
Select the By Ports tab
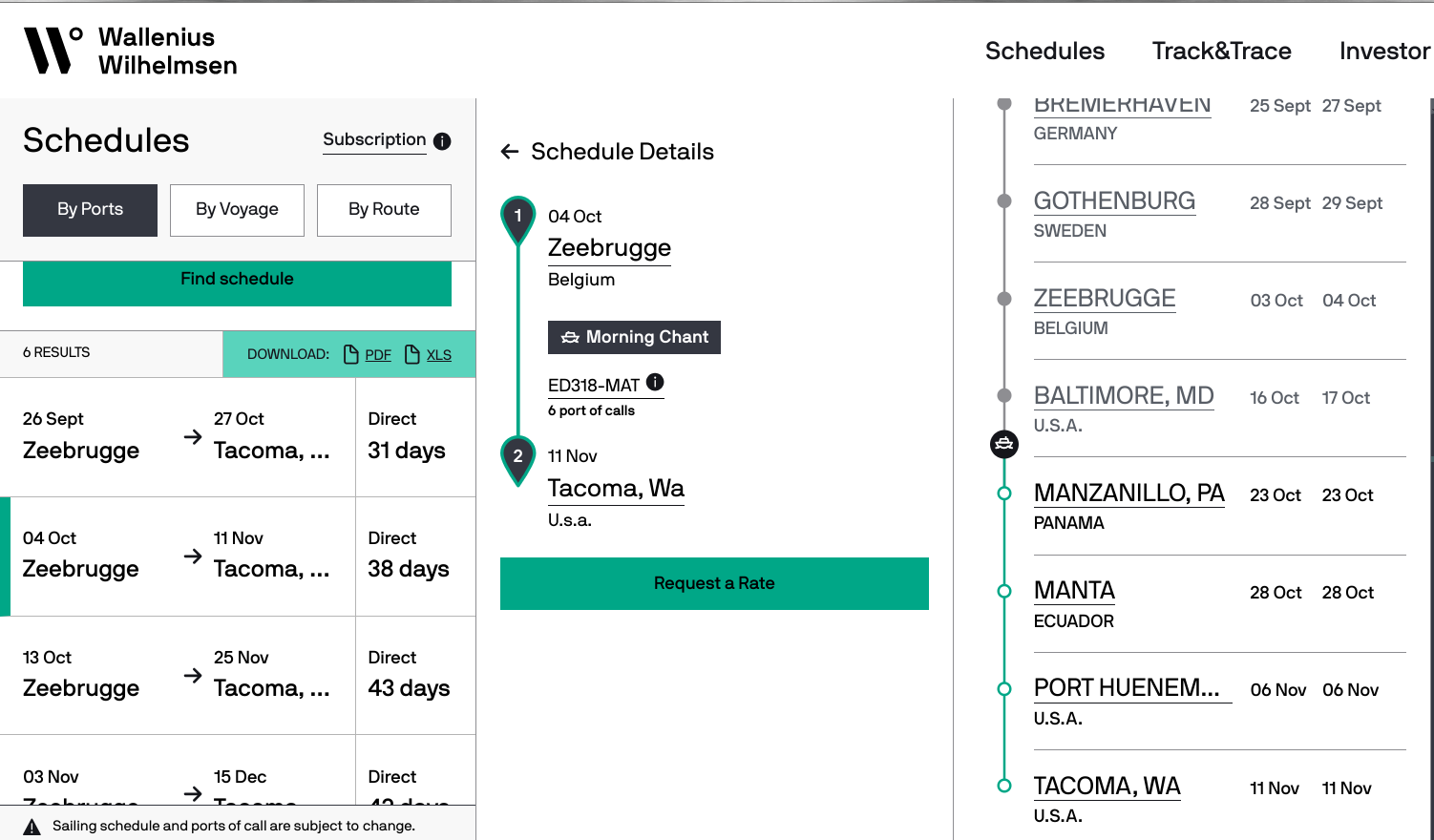click(x=90, y=210)
